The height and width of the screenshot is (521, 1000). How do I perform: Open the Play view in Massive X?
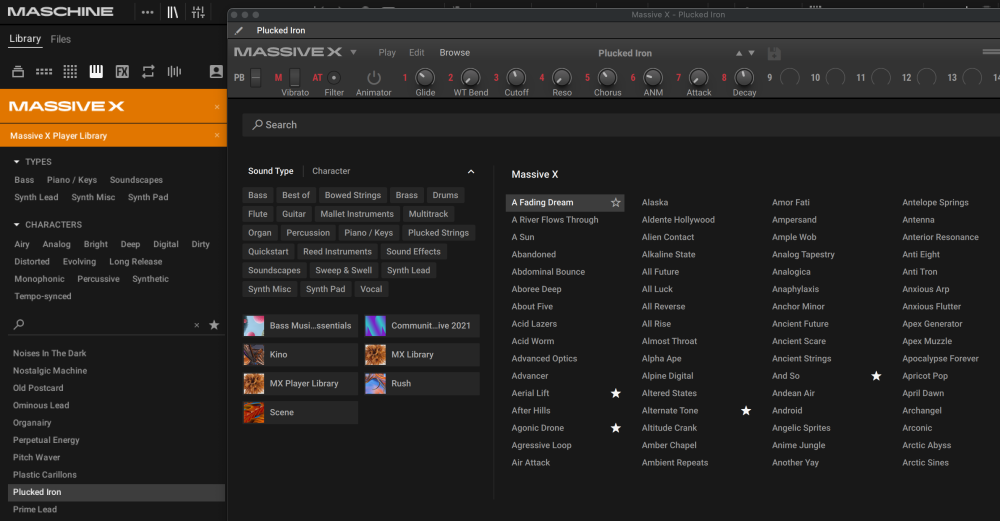387,52
